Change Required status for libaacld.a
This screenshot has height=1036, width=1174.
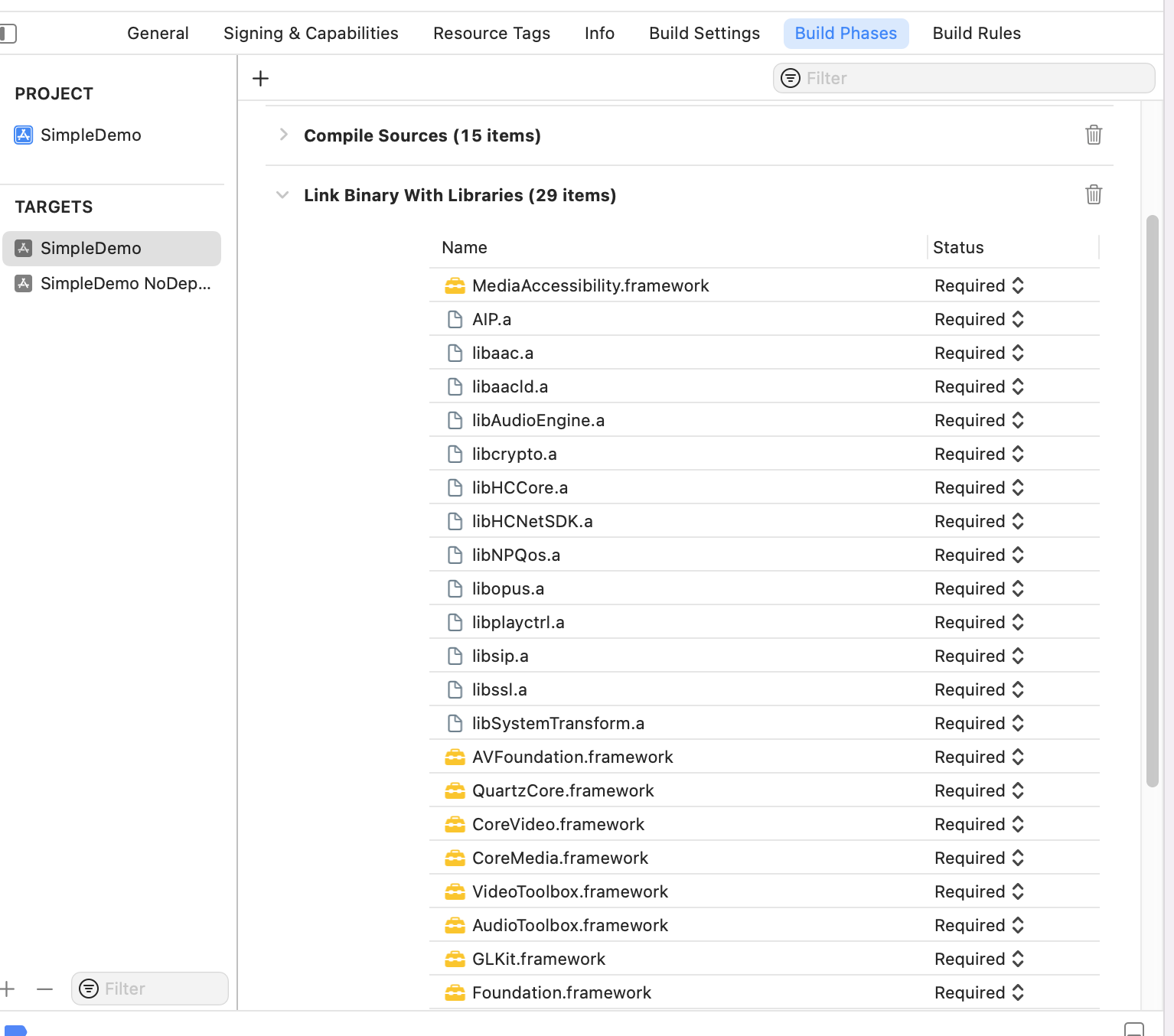point(979,386)
